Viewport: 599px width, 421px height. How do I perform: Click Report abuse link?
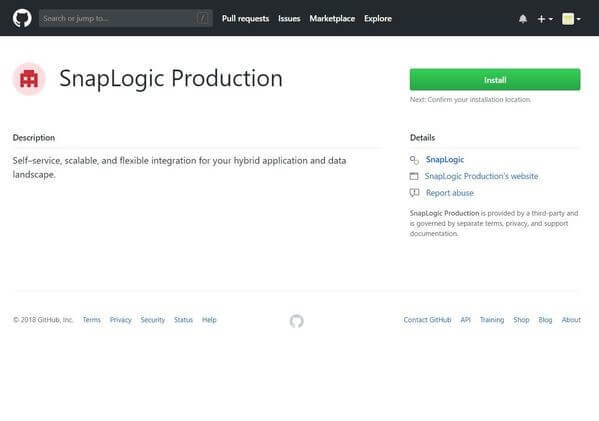450,193
